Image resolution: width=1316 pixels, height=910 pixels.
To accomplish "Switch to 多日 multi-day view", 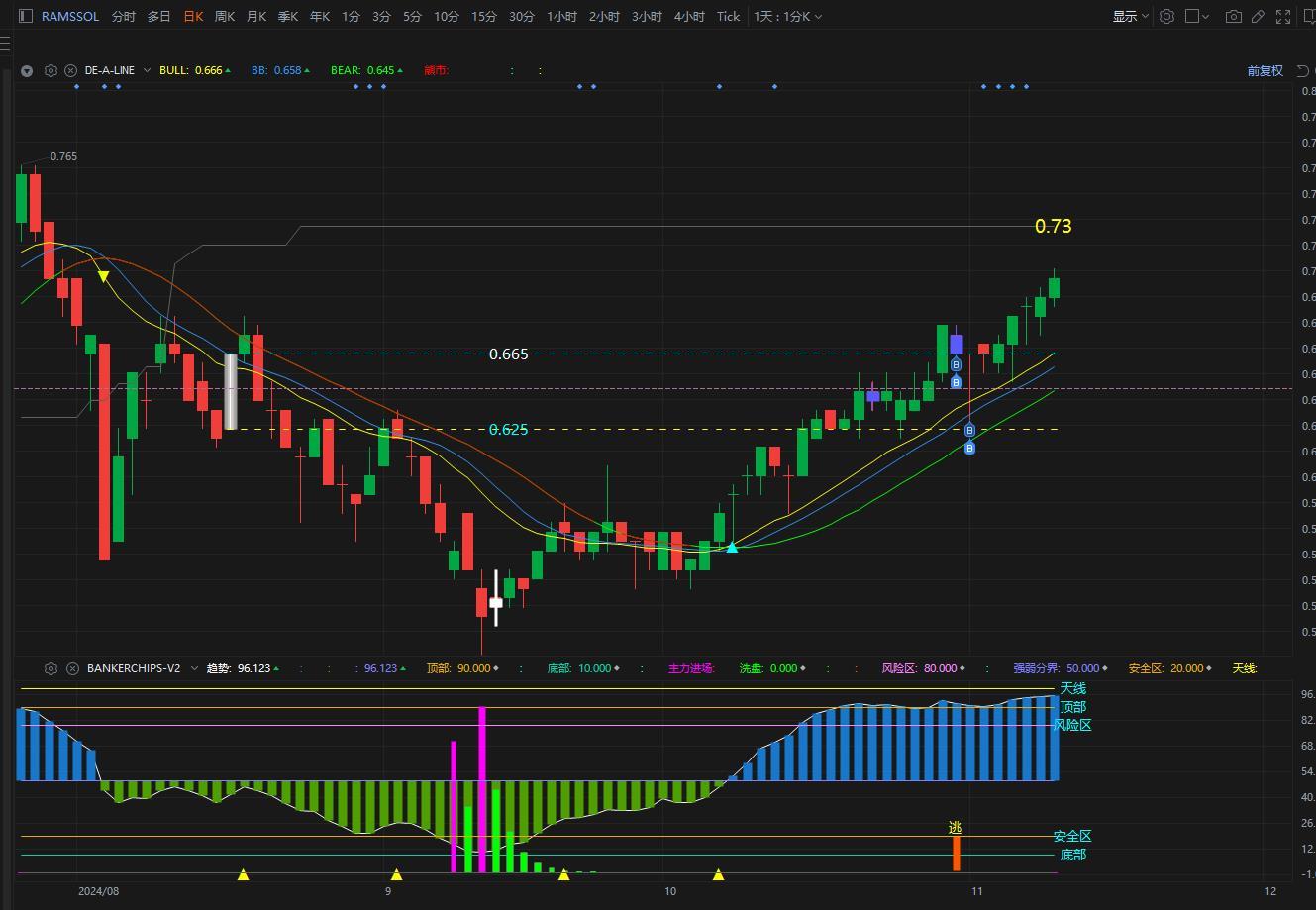I will click(x=158, y=16).
